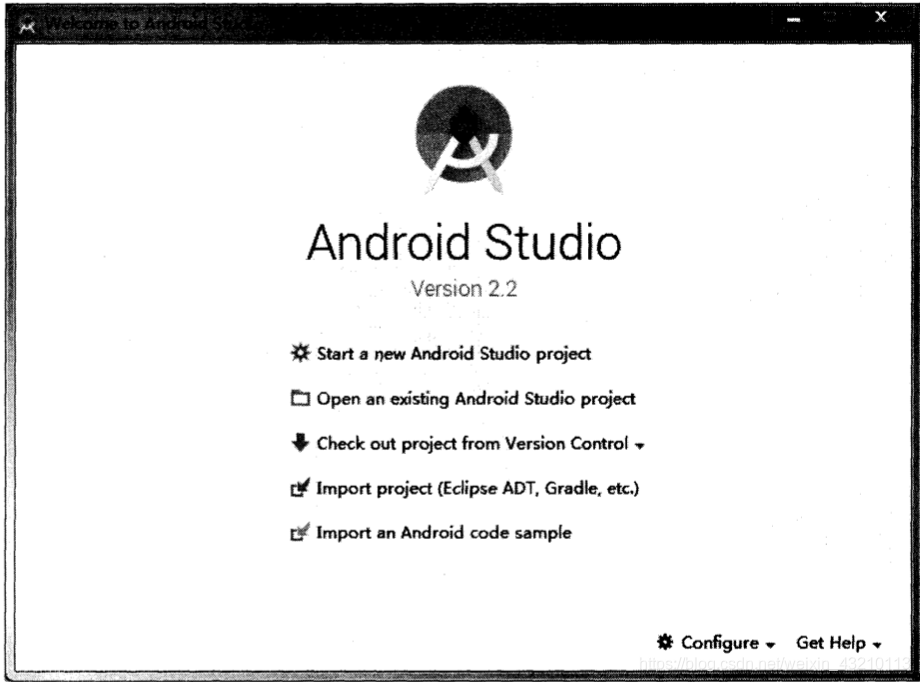Open an existing Android Studio project
The height and width of the screenshot is (682, 920).
point(476,399)
